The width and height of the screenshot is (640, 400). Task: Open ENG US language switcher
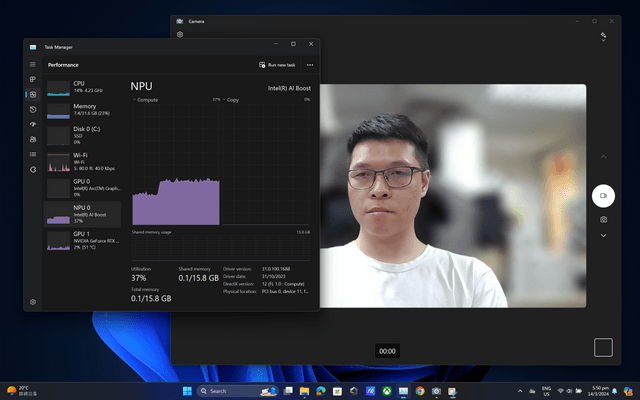pos(546,391)
